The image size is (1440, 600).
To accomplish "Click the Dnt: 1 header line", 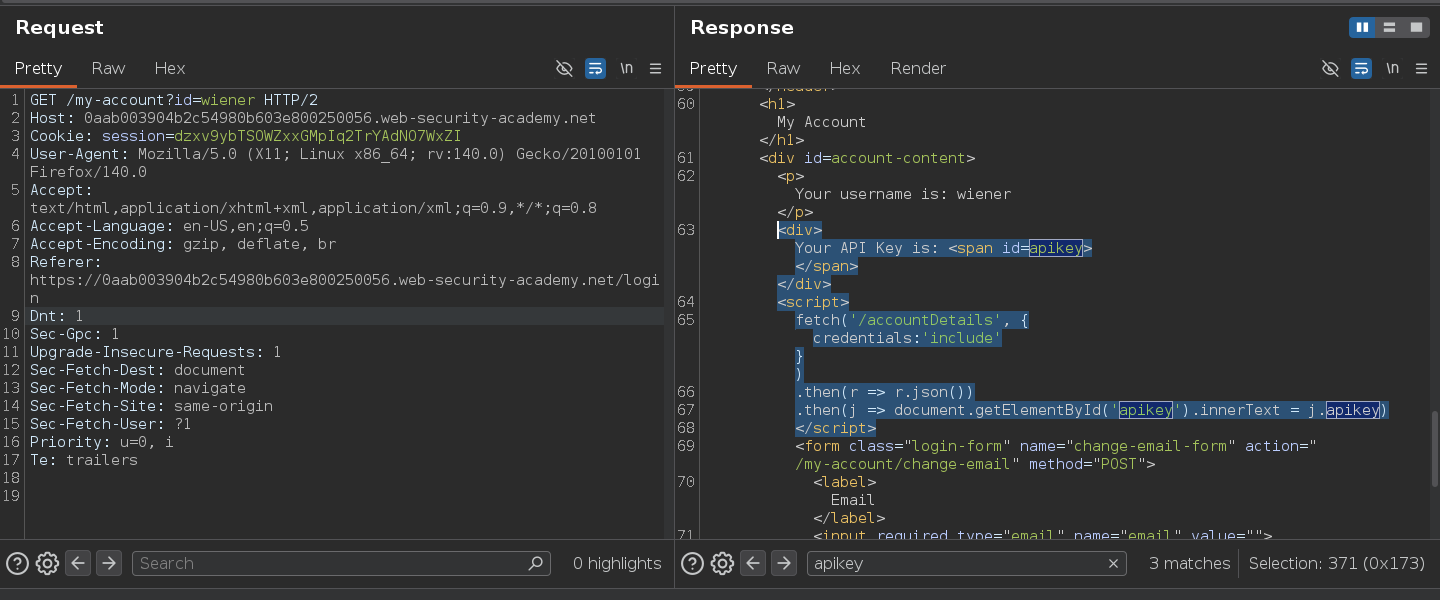I will tap(57, 316).
